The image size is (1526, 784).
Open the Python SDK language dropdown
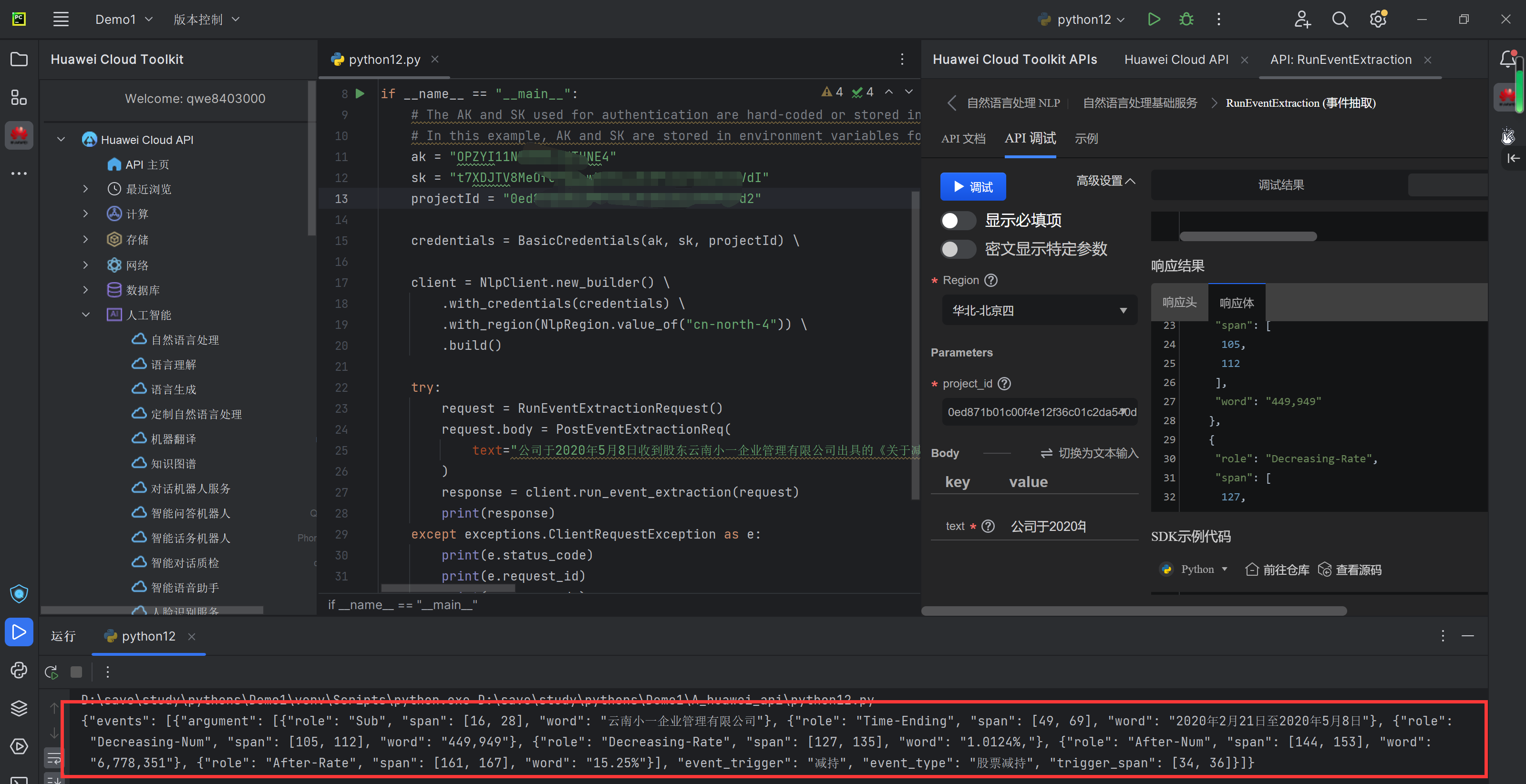click(1203, 569)
